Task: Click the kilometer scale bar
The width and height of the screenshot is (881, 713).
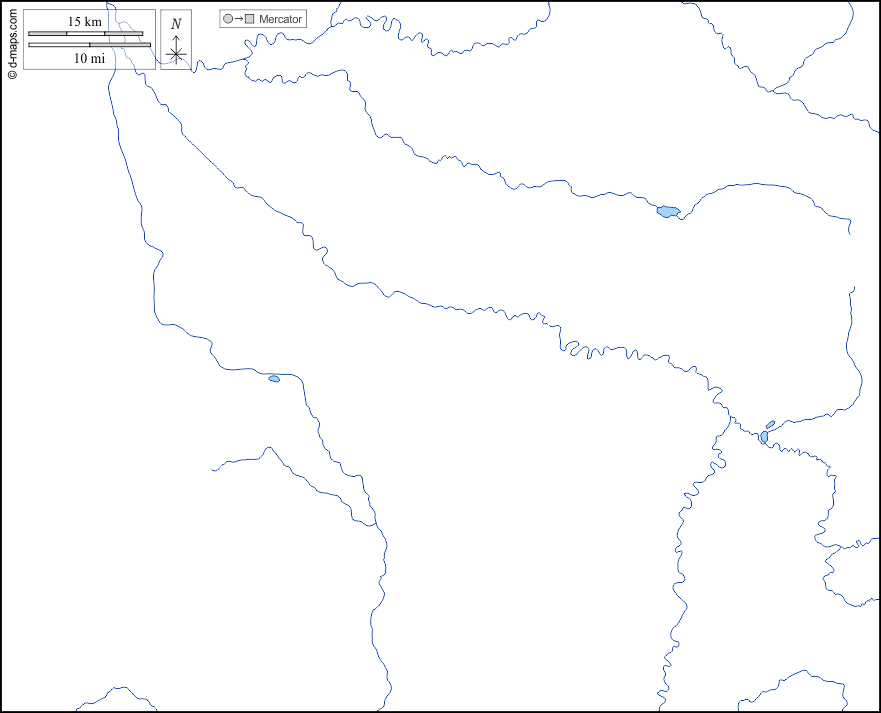Action: coord(85,33)
